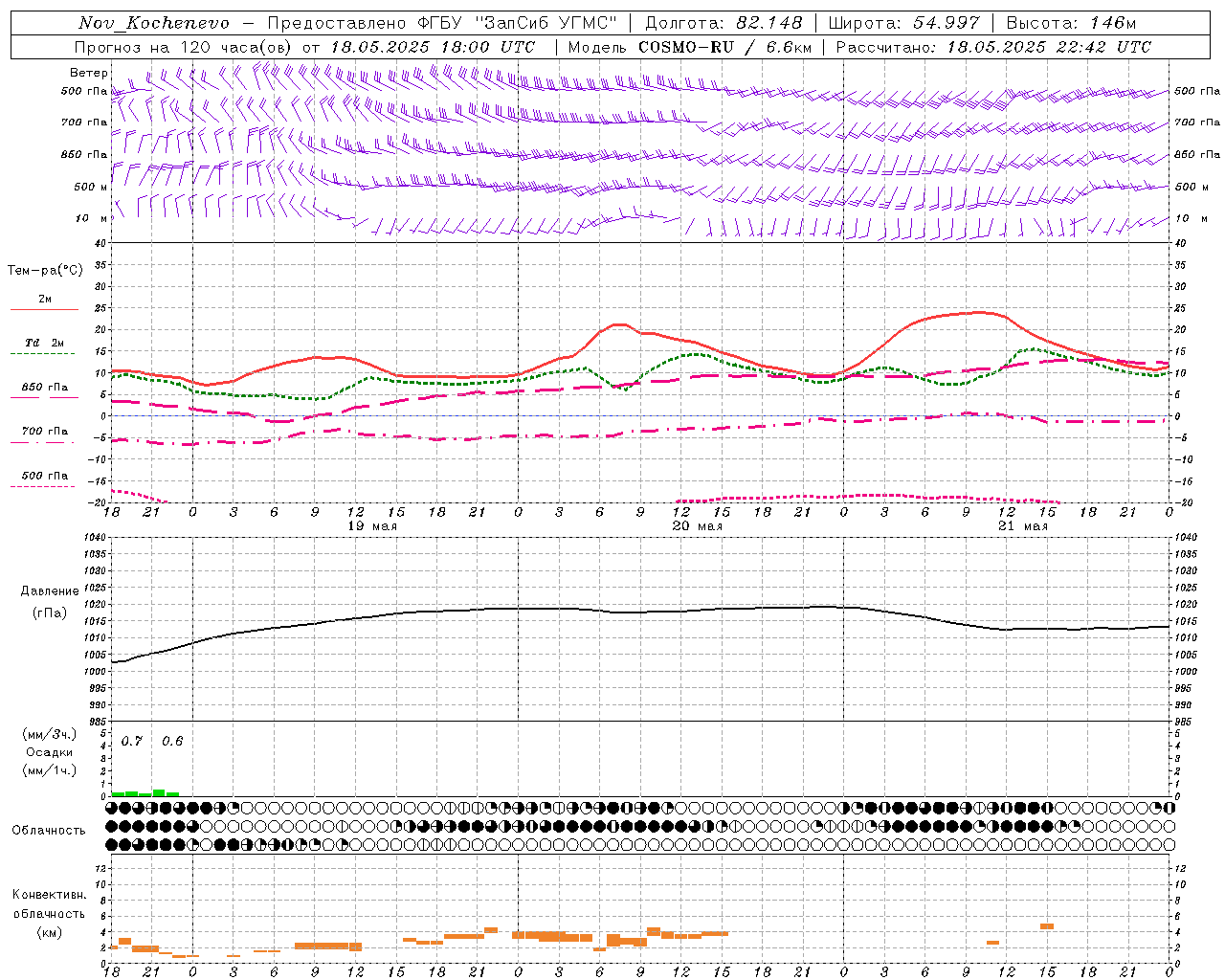Click the 'Конвективн.' convective cloud label
The width and height of the screenshot is (1225, 980).
[x=49, y=895]
